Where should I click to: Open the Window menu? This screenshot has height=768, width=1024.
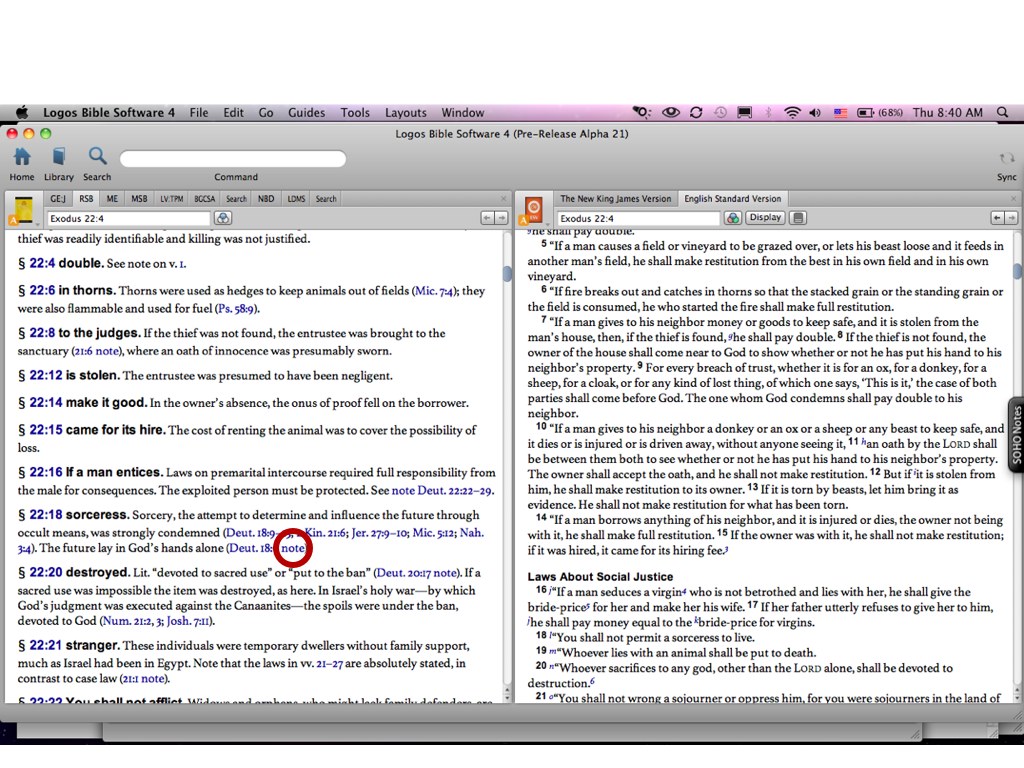[x=462, y=112]
